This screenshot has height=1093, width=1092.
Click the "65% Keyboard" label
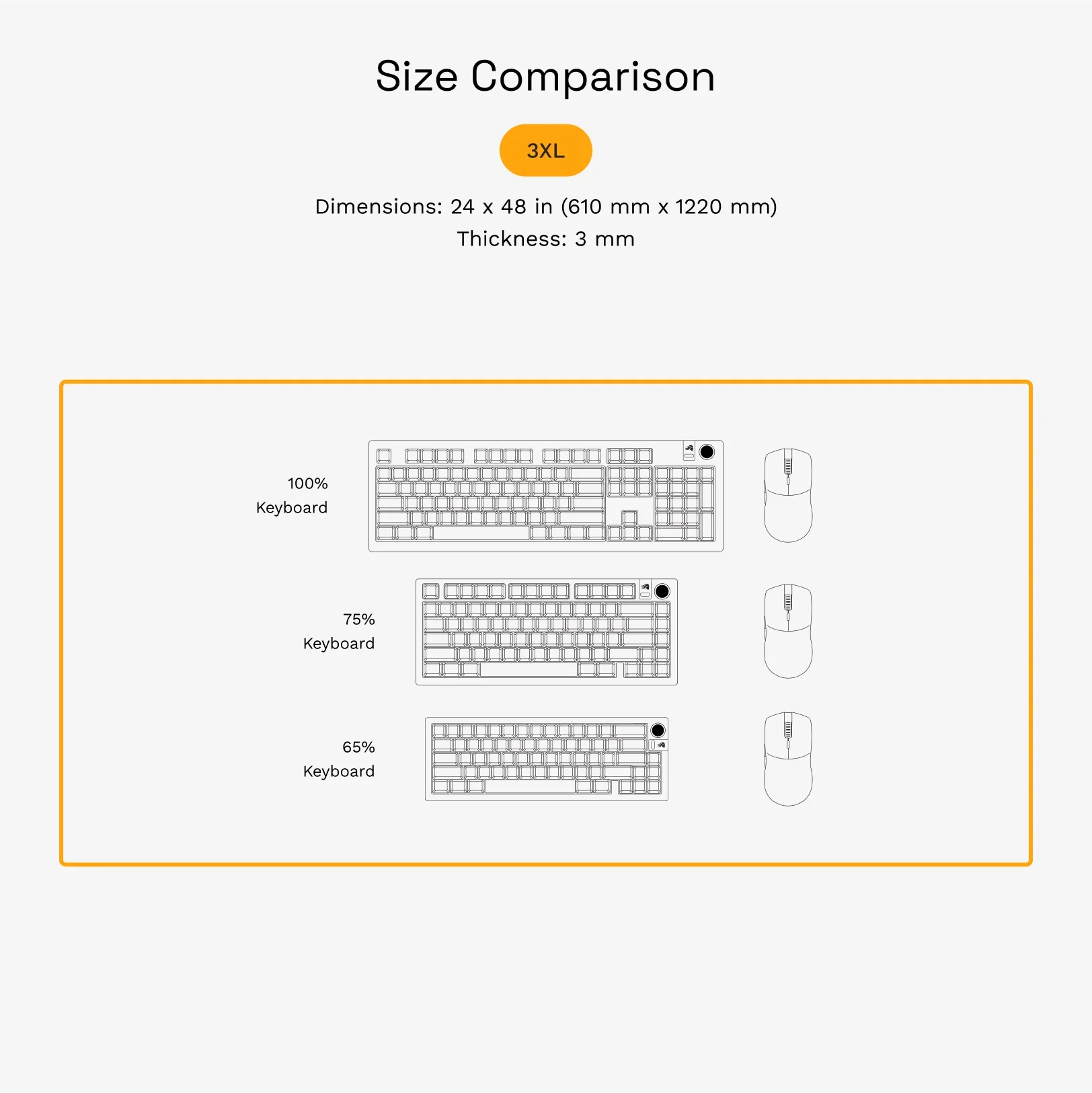(340, 759)
